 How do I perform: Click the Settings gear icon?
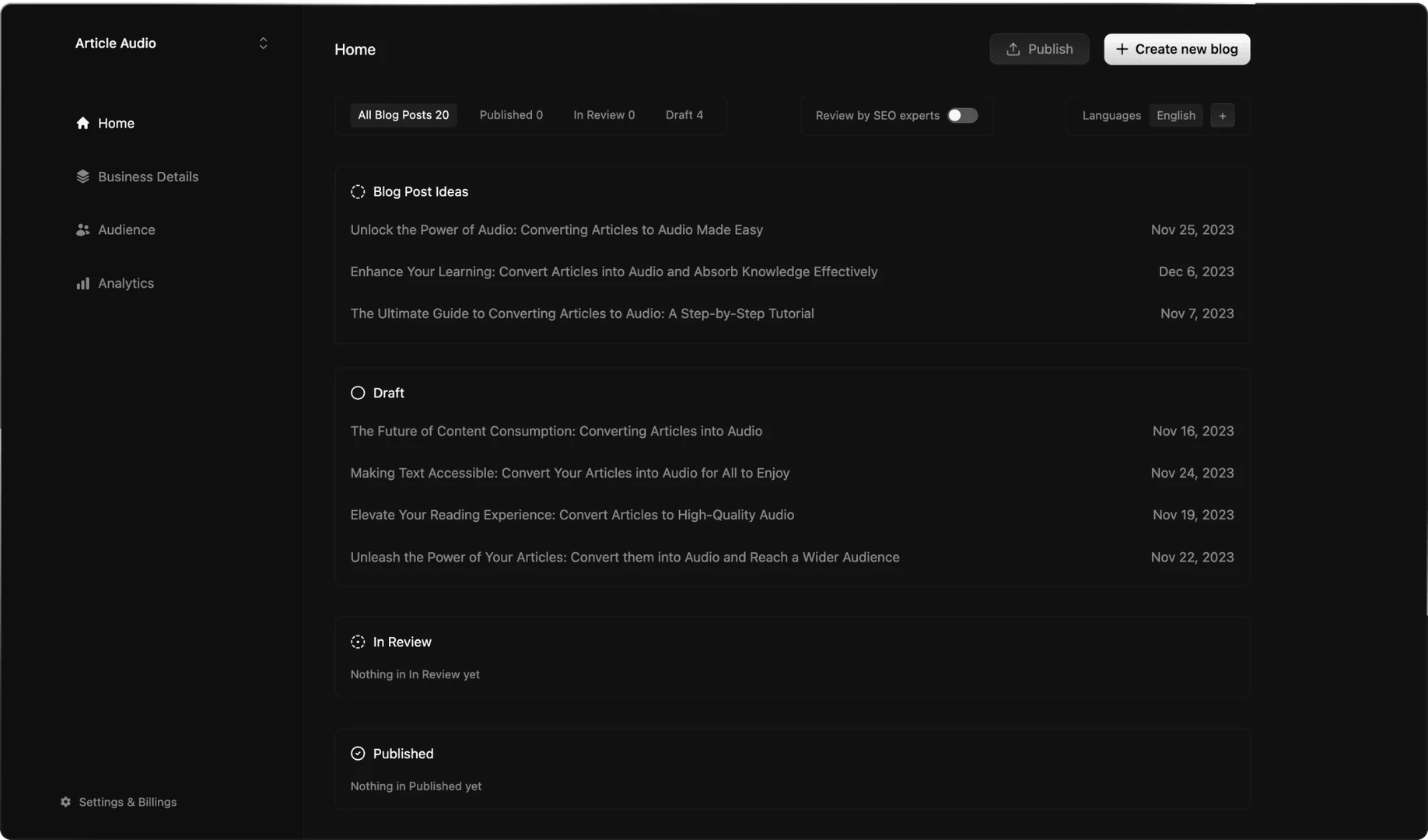tap(65, 801)
